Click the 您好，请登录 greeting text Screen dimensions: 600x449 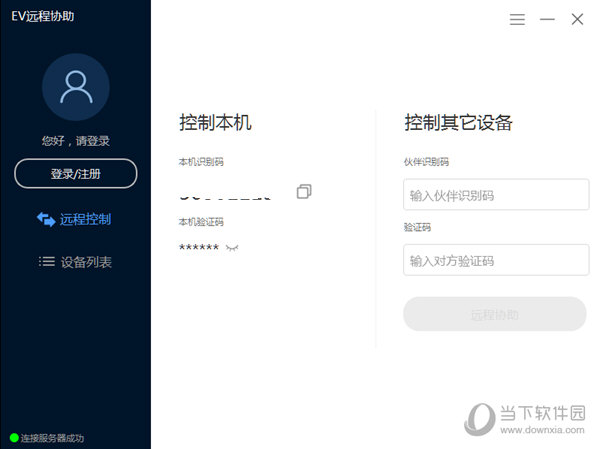tap(76, 141)
